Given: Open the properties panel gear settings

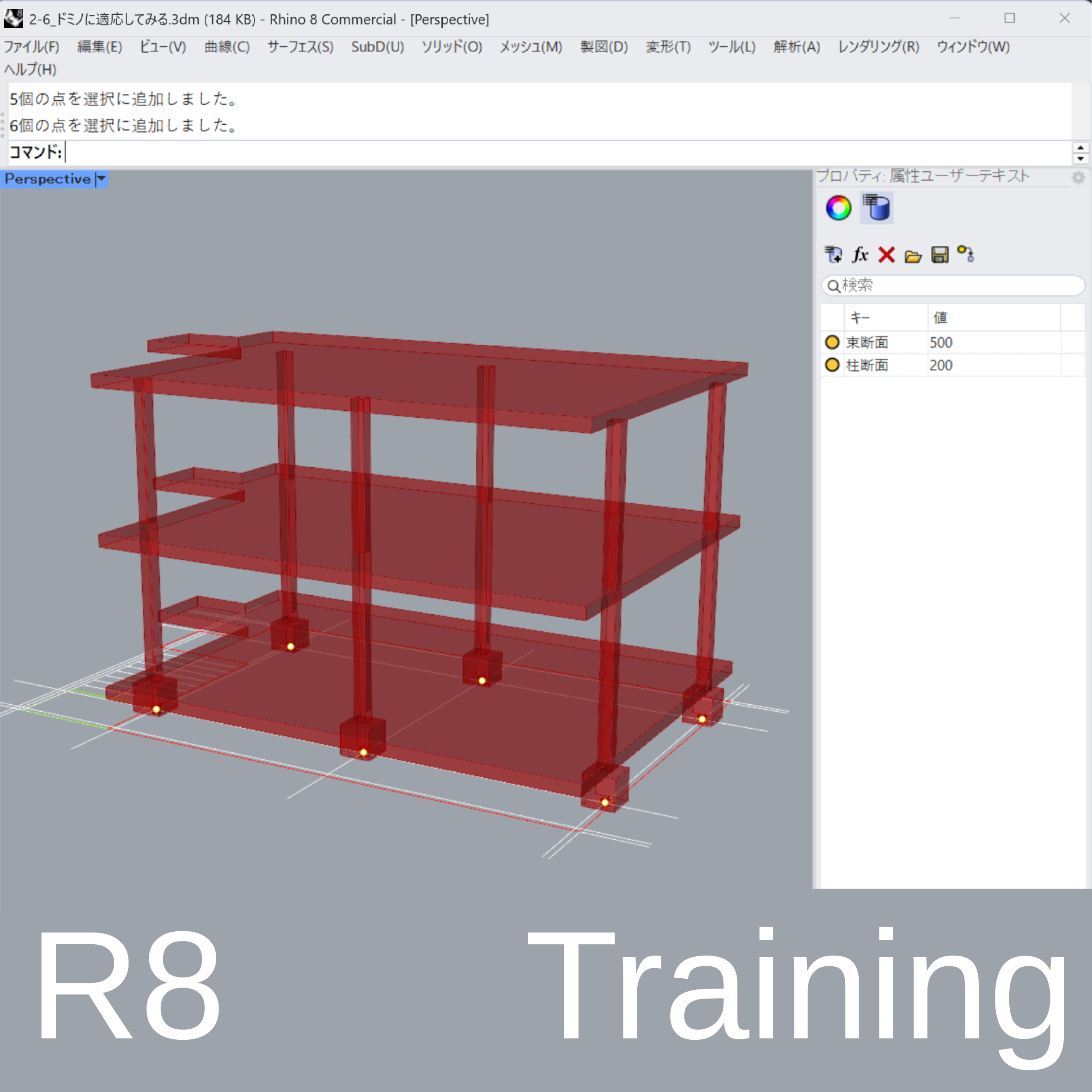Looking at the screenshot, I should click(1078, 177).
